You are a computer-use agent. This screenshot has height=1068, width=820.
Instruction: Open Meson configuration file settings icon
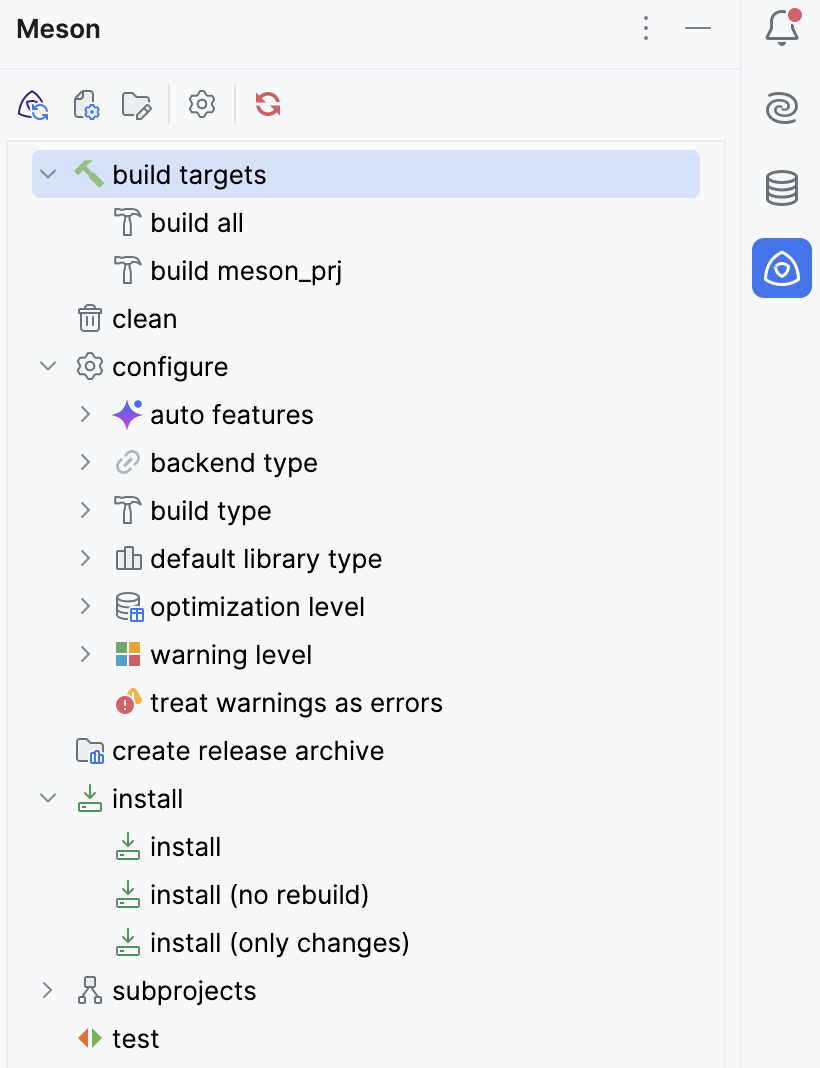point(86,104)
